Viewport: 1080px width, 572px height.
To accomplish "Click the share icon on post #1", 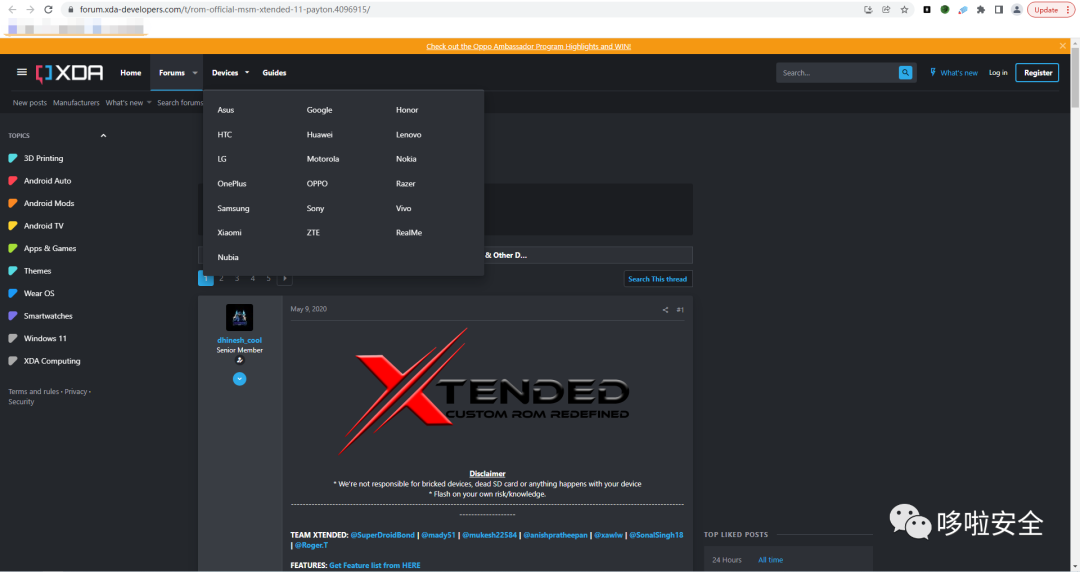I will pos(665,310).
